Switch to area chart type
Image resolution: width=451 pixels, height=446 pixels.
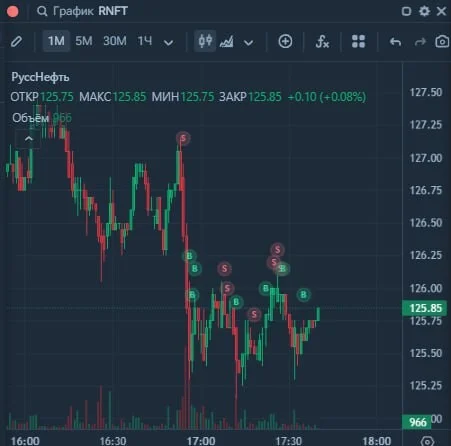click(x=227, y=42)
